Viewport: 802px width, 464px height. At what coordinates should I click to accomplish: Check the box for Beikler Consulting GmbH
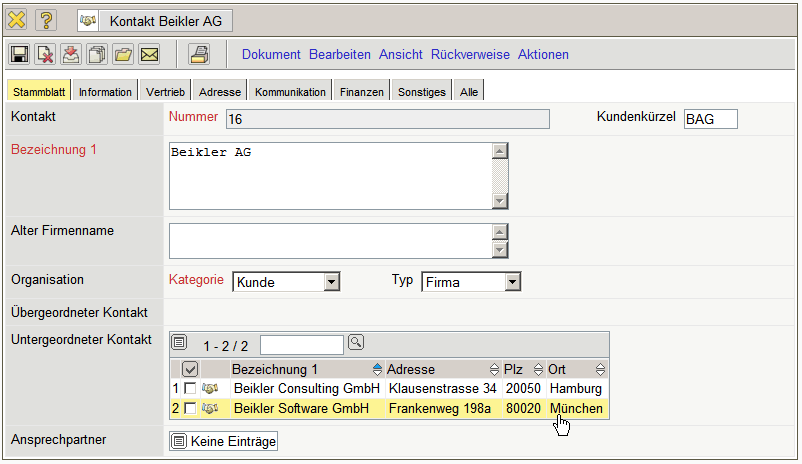point(190,388)
